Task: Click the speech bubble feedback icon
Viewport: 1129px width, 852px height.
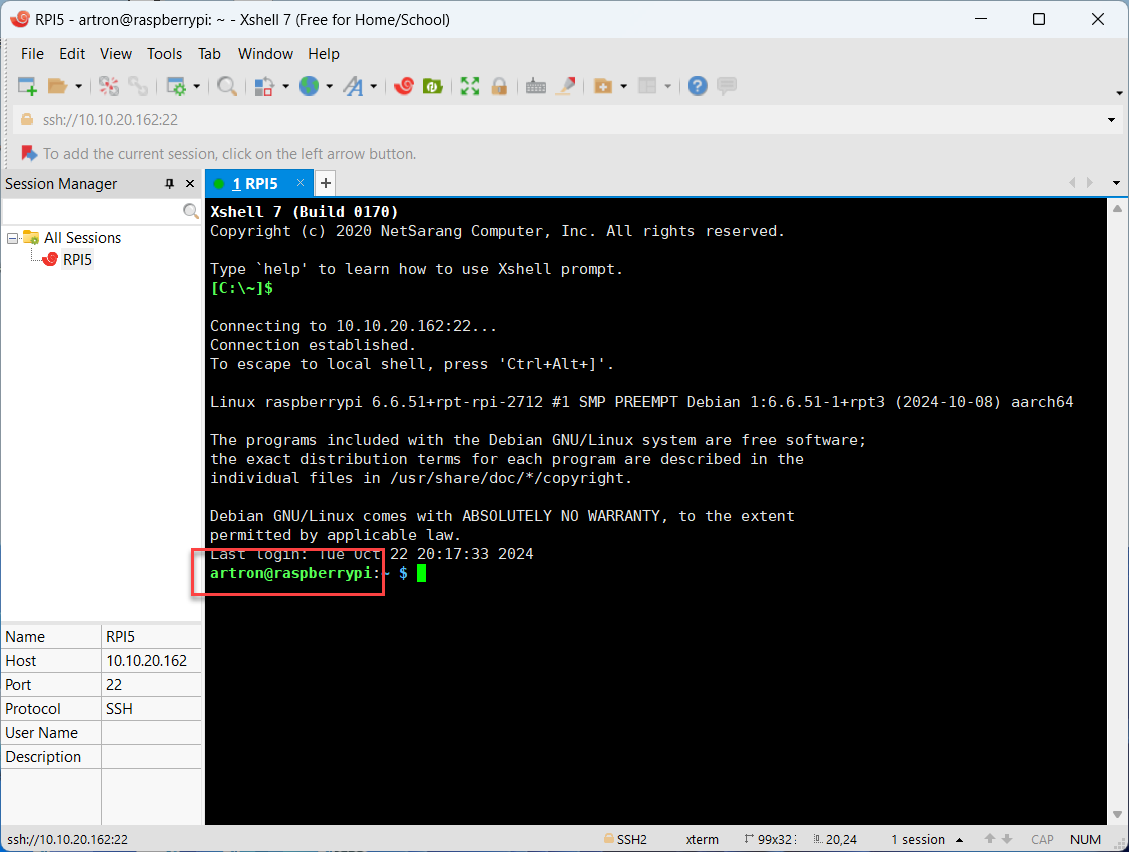Action: (727, 86)
